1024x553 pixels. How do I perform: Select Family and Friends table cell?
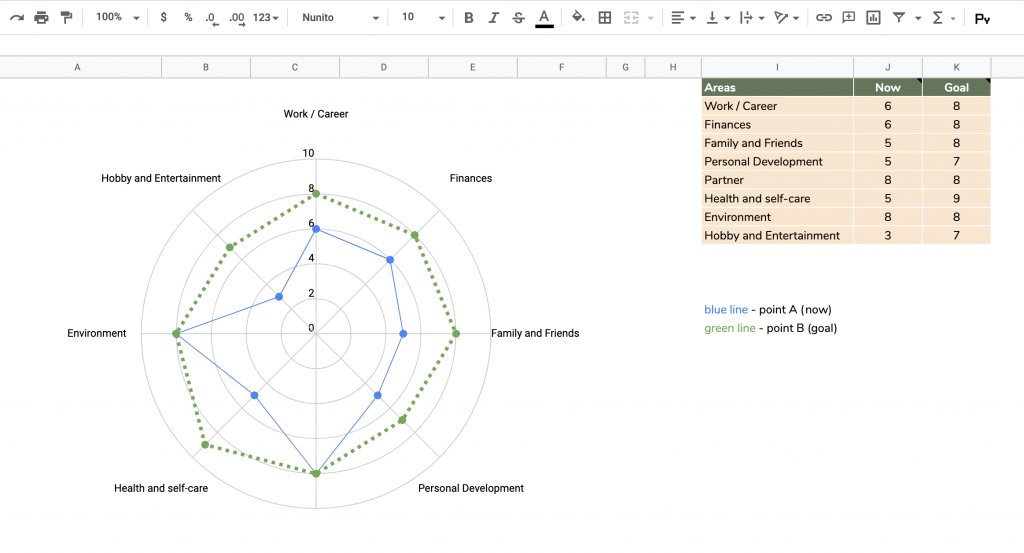[777, 143]
